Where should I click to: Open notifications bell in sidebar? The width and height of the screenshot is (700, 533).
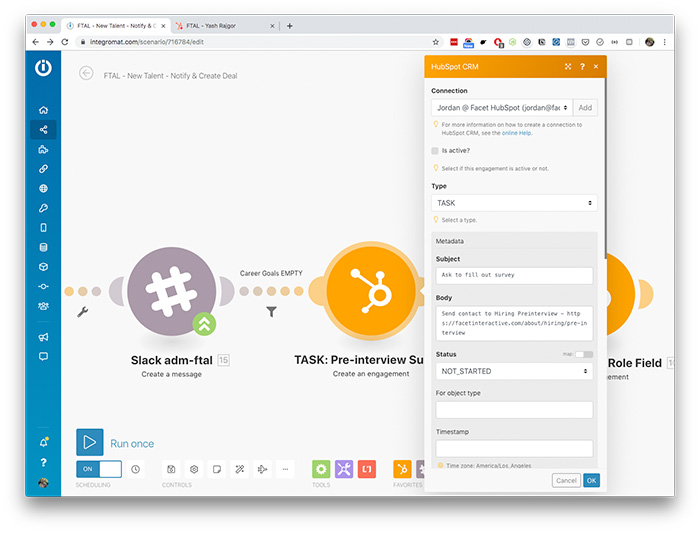pos(43,442)
